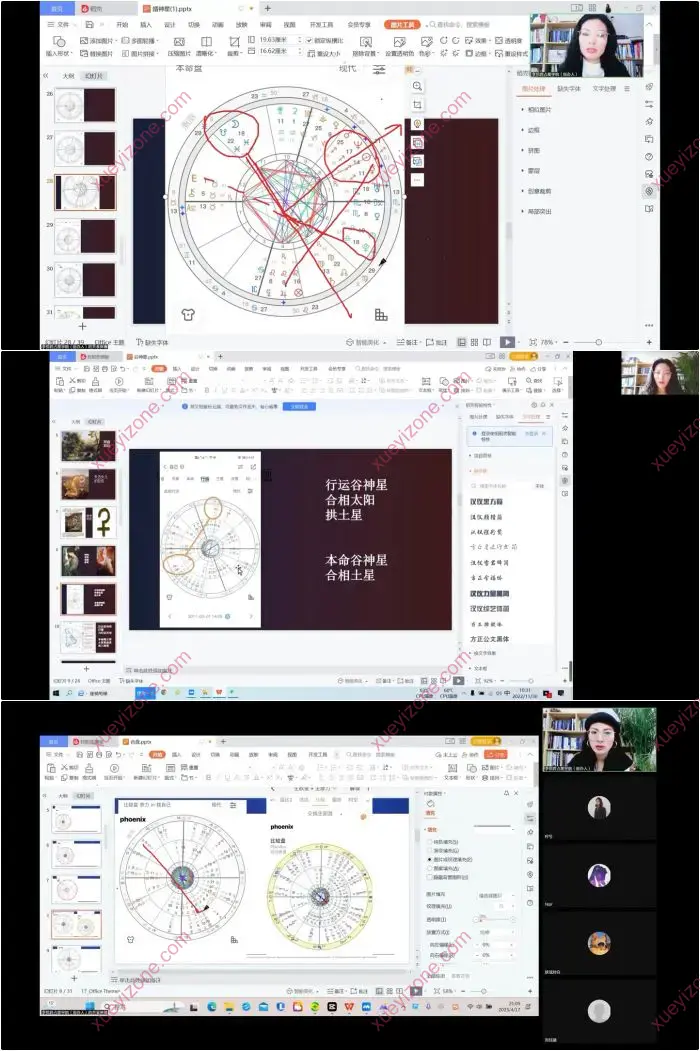Collapse the slide panel with « in top window
Screen dimensions: 700x1051
tap(46, 76)
